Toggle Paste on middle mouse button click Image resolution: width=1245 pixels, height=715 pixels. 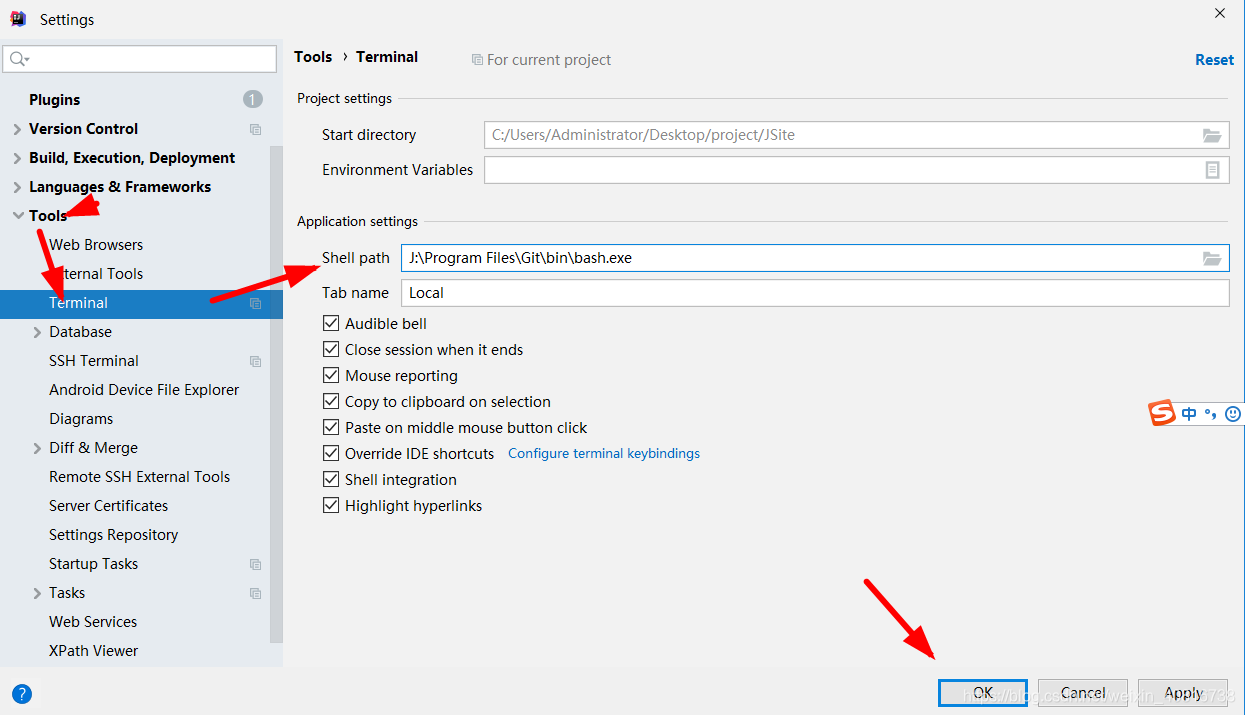tap(331, 428)
